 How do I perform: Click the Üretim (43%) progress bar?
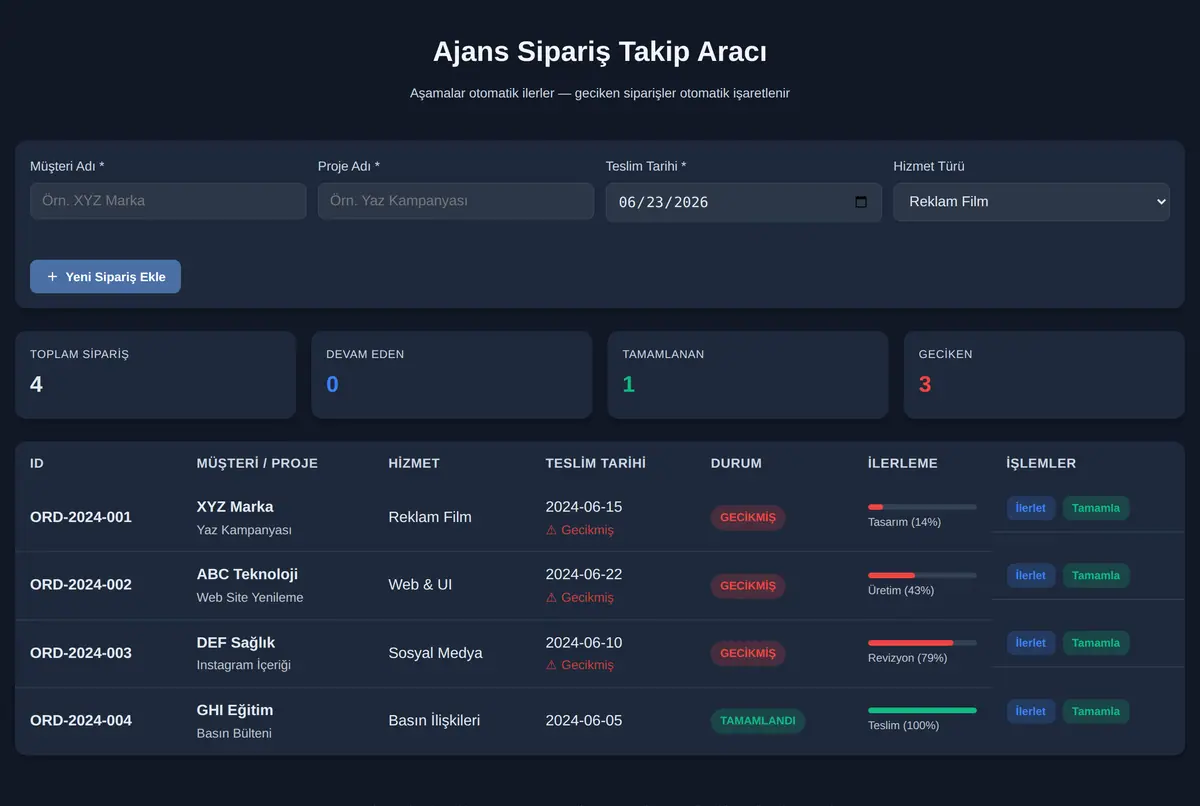[922, 575]
